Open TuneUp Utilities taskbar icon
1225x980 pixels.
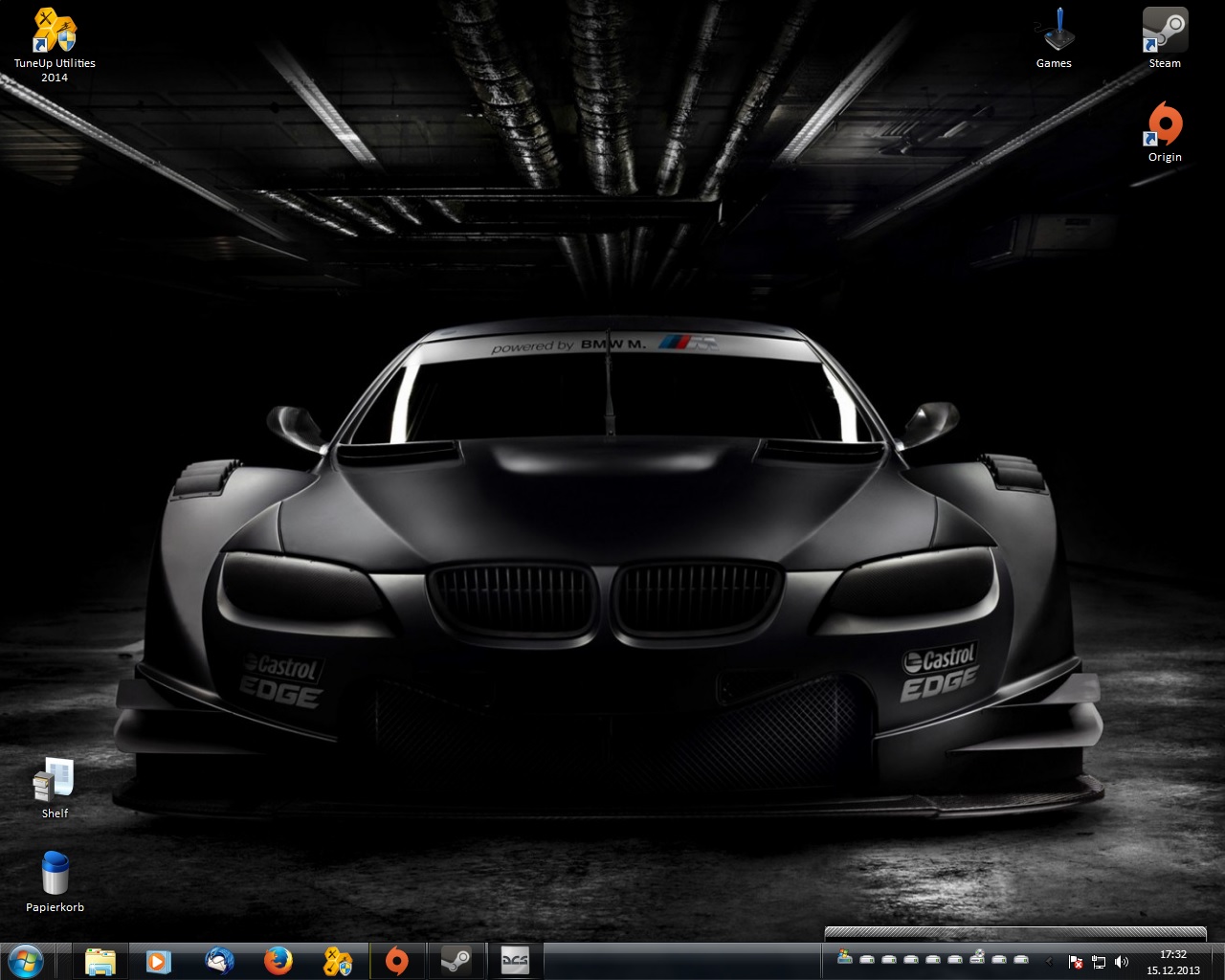click(338, 961)
